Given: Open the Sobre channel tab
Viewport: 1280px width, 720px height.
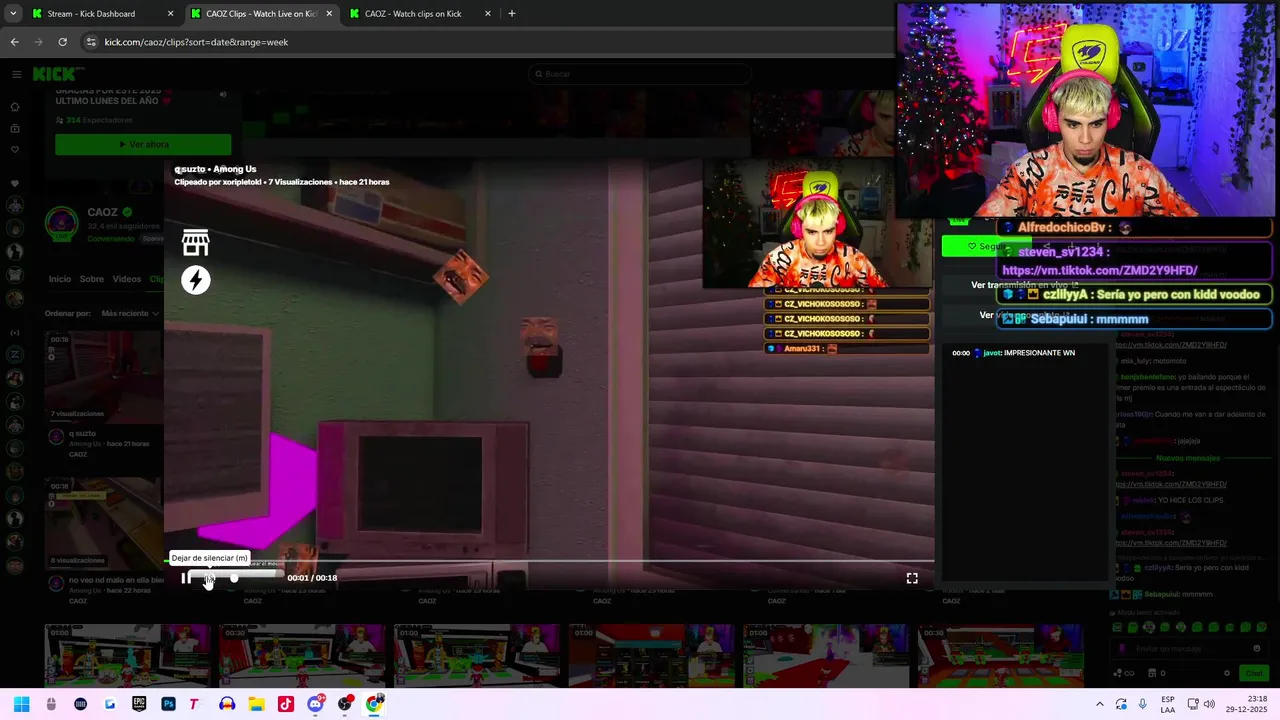Looking at the screenshot, I should click(92, 279).
